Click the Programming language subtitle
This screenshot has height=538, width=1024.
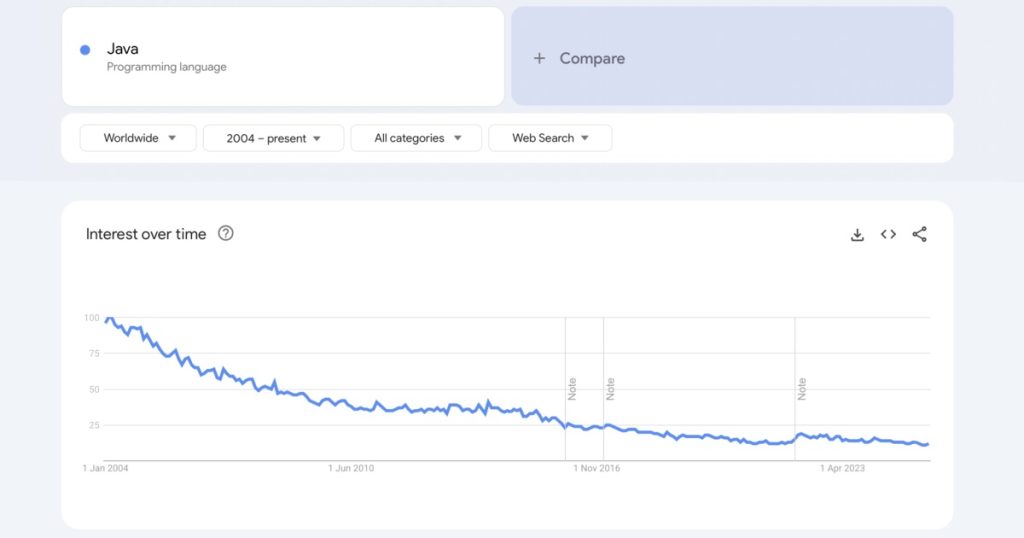[x=167, y=67]
